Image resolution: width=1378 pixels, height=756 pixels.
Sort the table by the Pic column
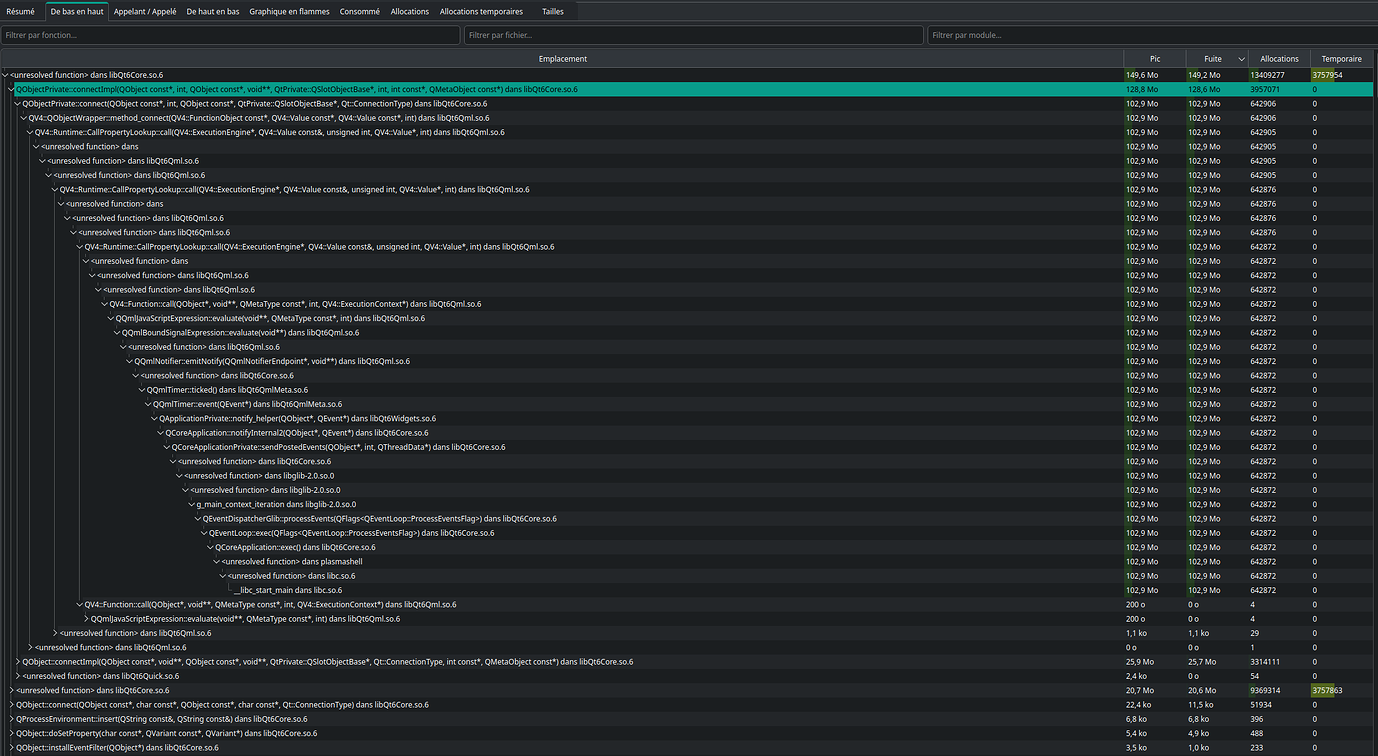click(1154, 58)
